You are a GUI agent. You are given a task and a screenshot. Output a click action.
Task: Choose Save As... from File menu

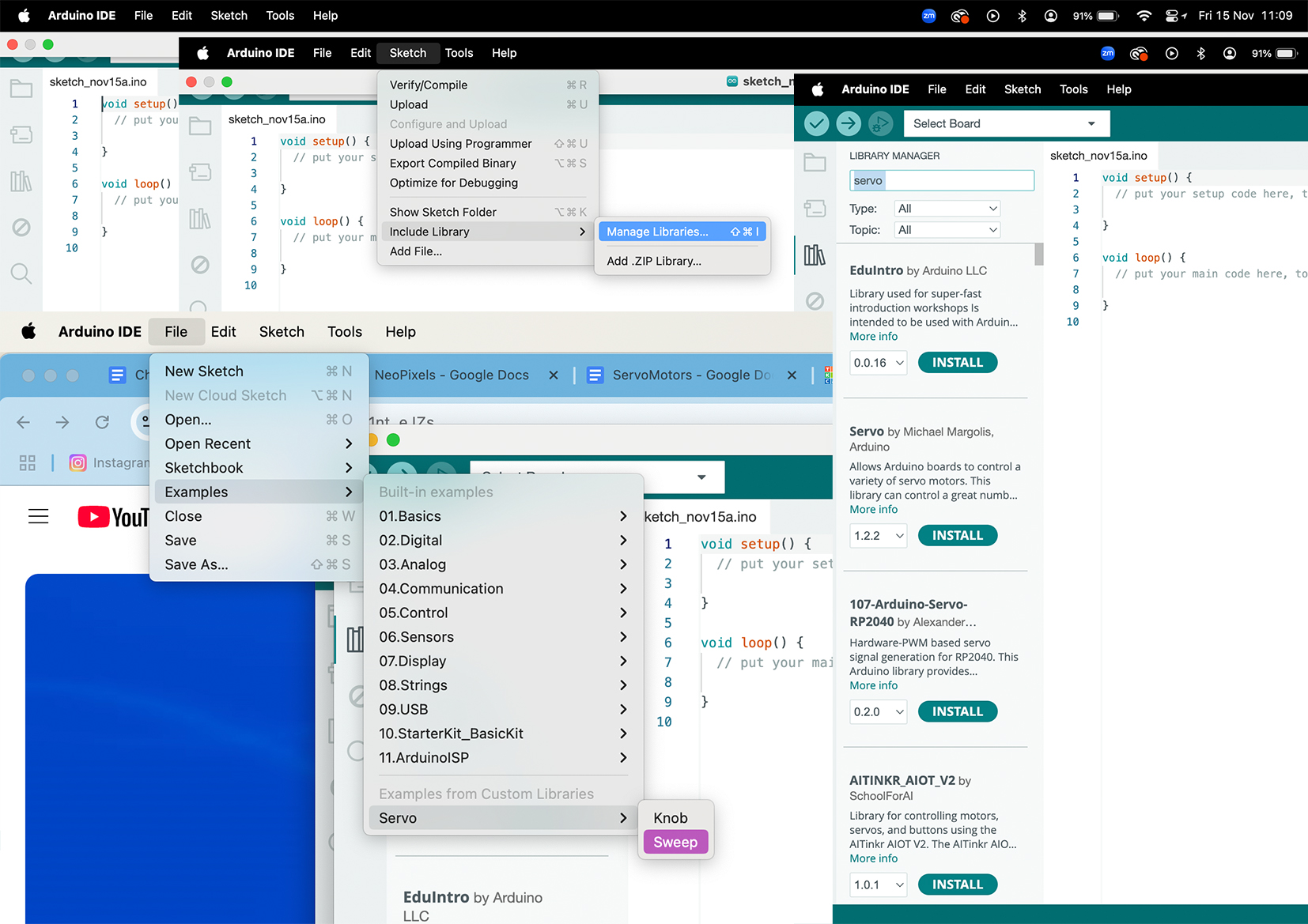click(x=259, y=564)
